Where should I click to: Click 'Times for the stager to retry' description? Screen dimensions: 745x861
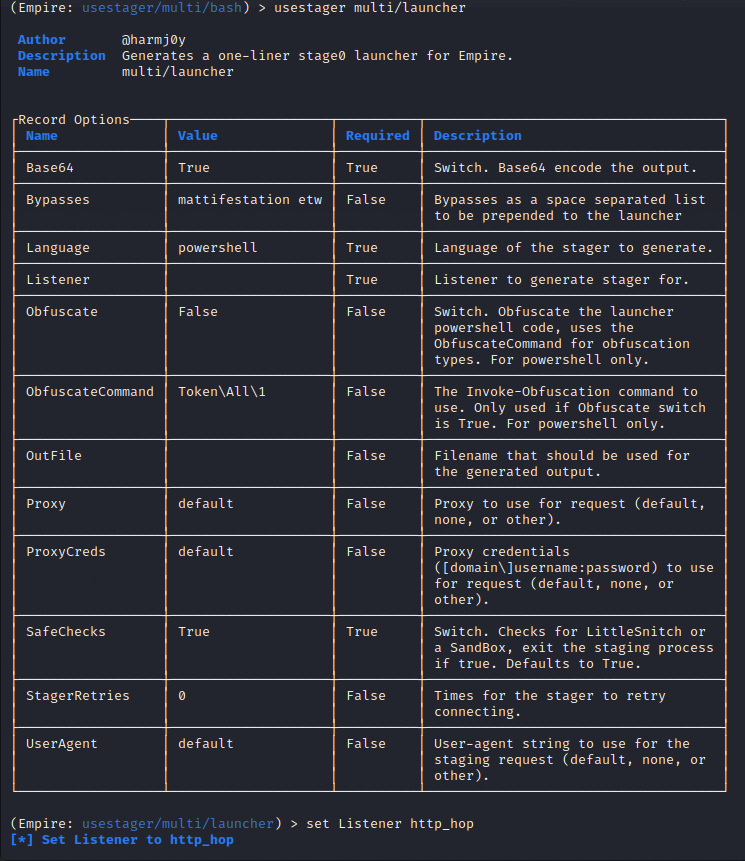550,703
